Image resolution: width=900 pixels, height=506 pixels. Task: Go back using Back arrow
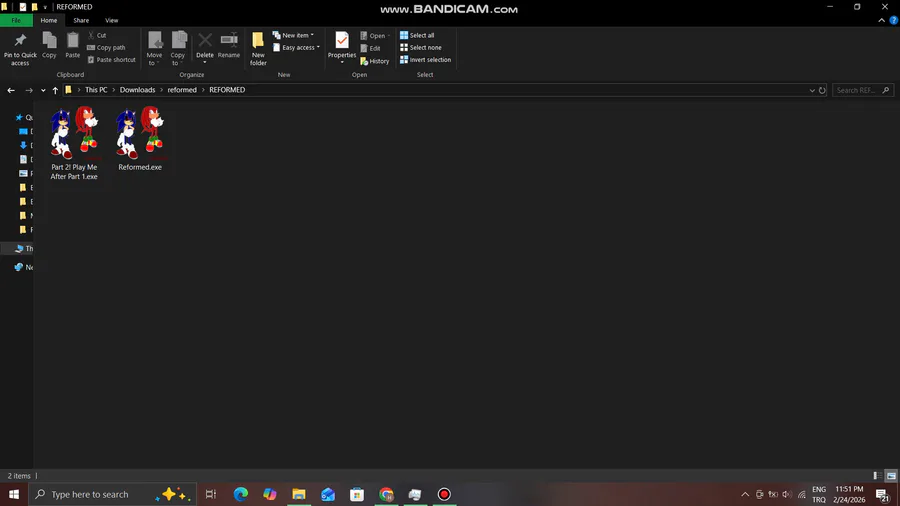11,90
